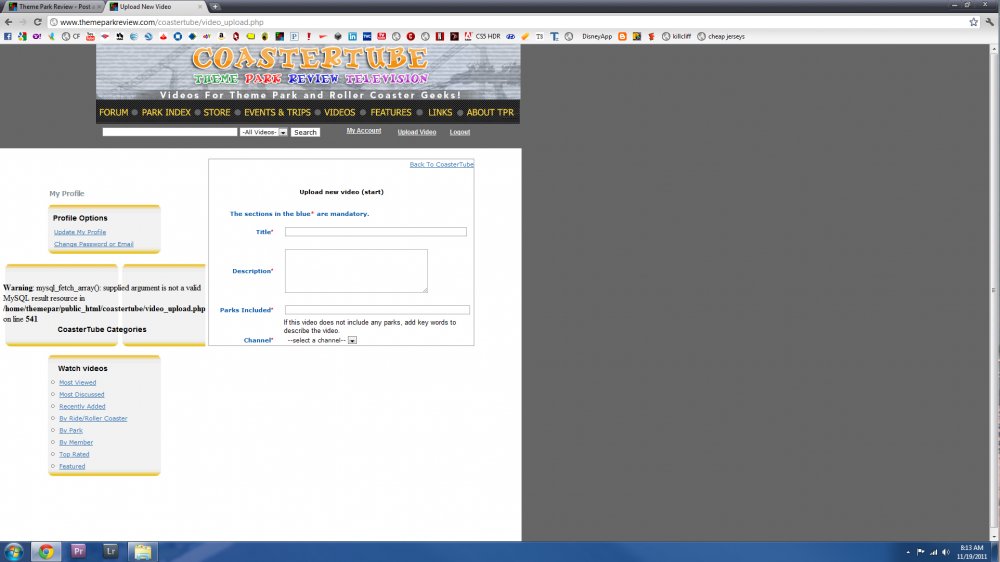Image resolution: width=1000 pixels, height=562 pixels.
Task: Open Chrome's wrench settings menu
Action: tap(989, 21)
